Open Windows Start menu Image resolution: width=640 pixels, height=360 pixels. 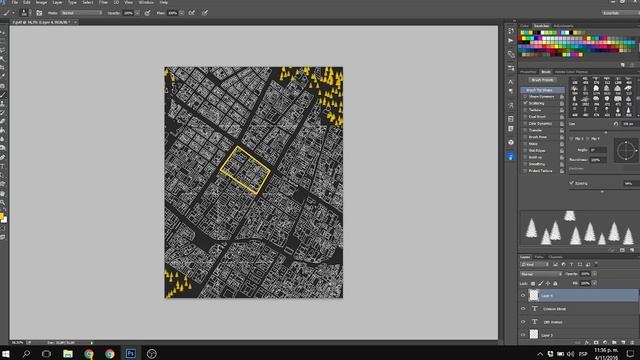(x=6, y=353)
